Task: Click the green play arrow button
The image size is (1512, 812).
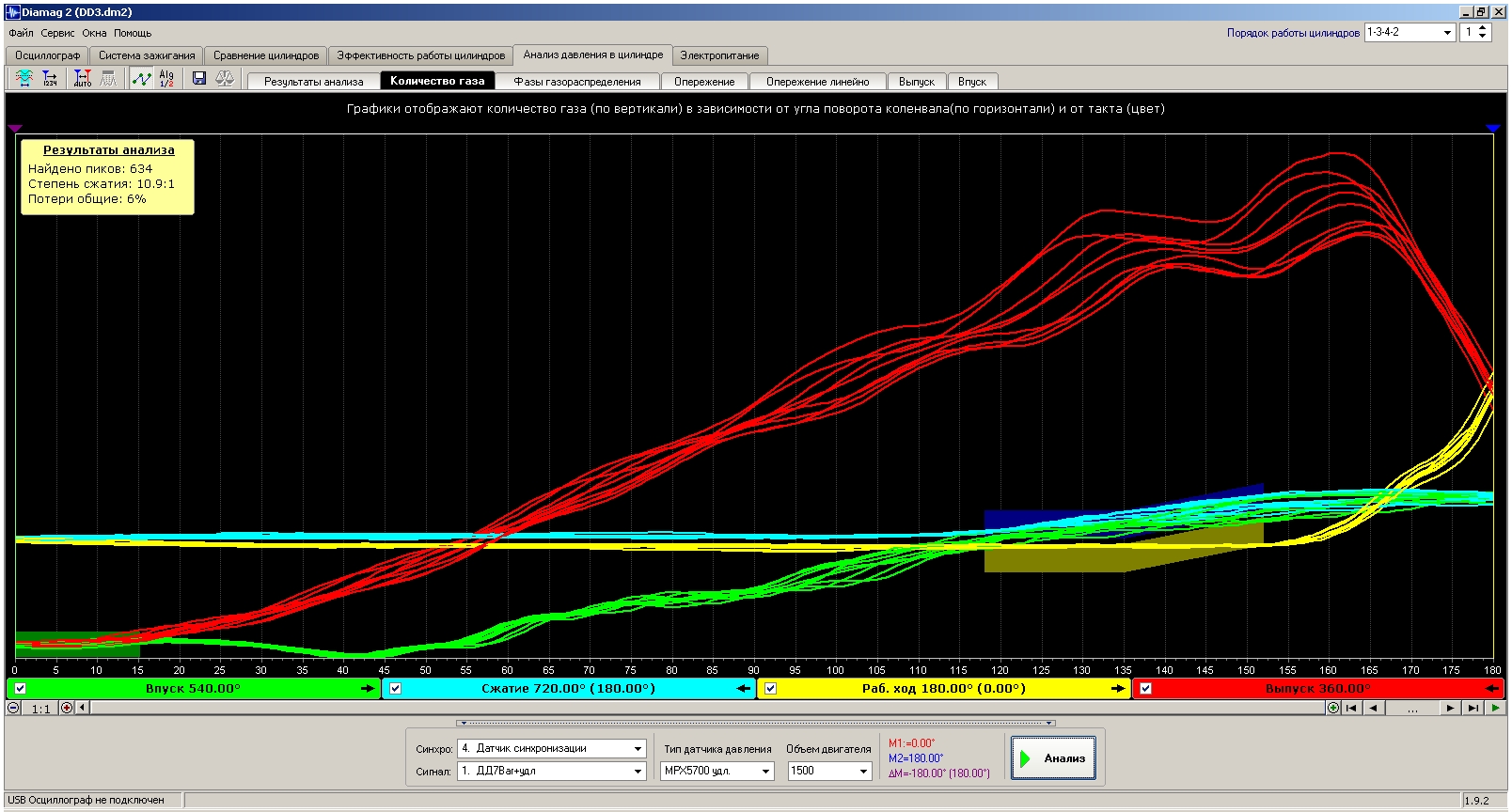Action: [x=1495, y=708]
